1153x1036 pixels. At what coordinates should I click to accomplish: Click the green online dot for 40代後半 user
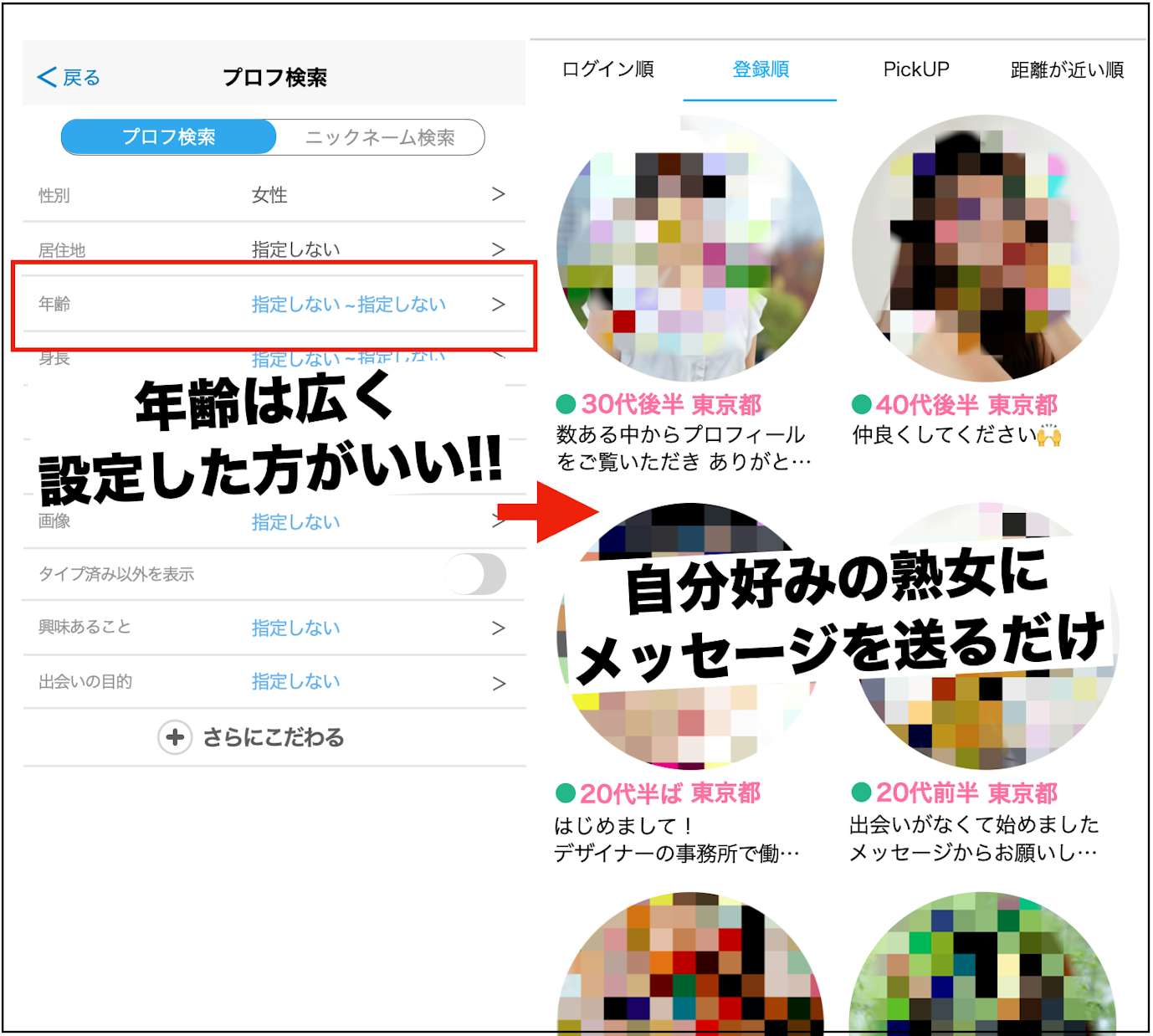(x=861, y=405)
